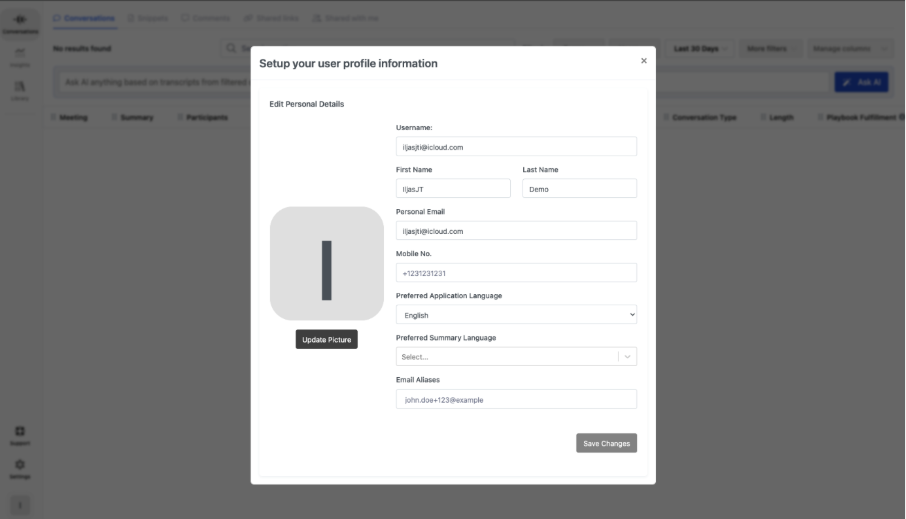This screenshot has width=906, height=519.
Task: Open Conversations in the left sidebar
Action: [20, 23]
